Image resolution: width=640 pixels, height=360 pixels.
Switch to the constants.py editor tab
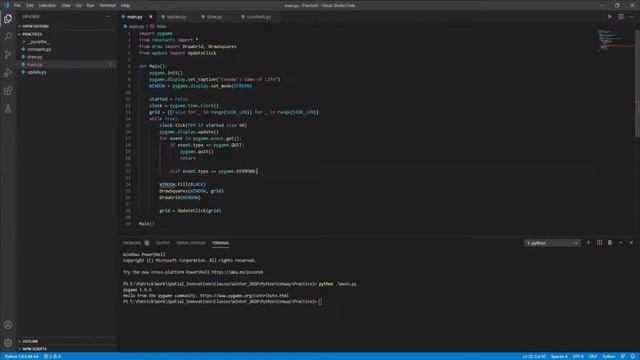(259, 17)
